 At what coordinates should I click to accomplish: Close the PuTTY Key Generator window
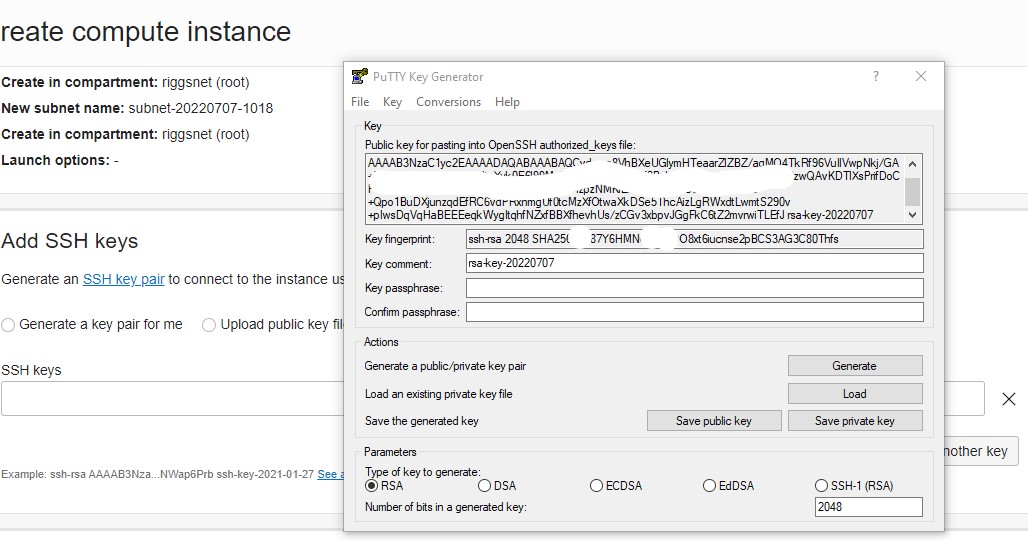click(921, 76)
